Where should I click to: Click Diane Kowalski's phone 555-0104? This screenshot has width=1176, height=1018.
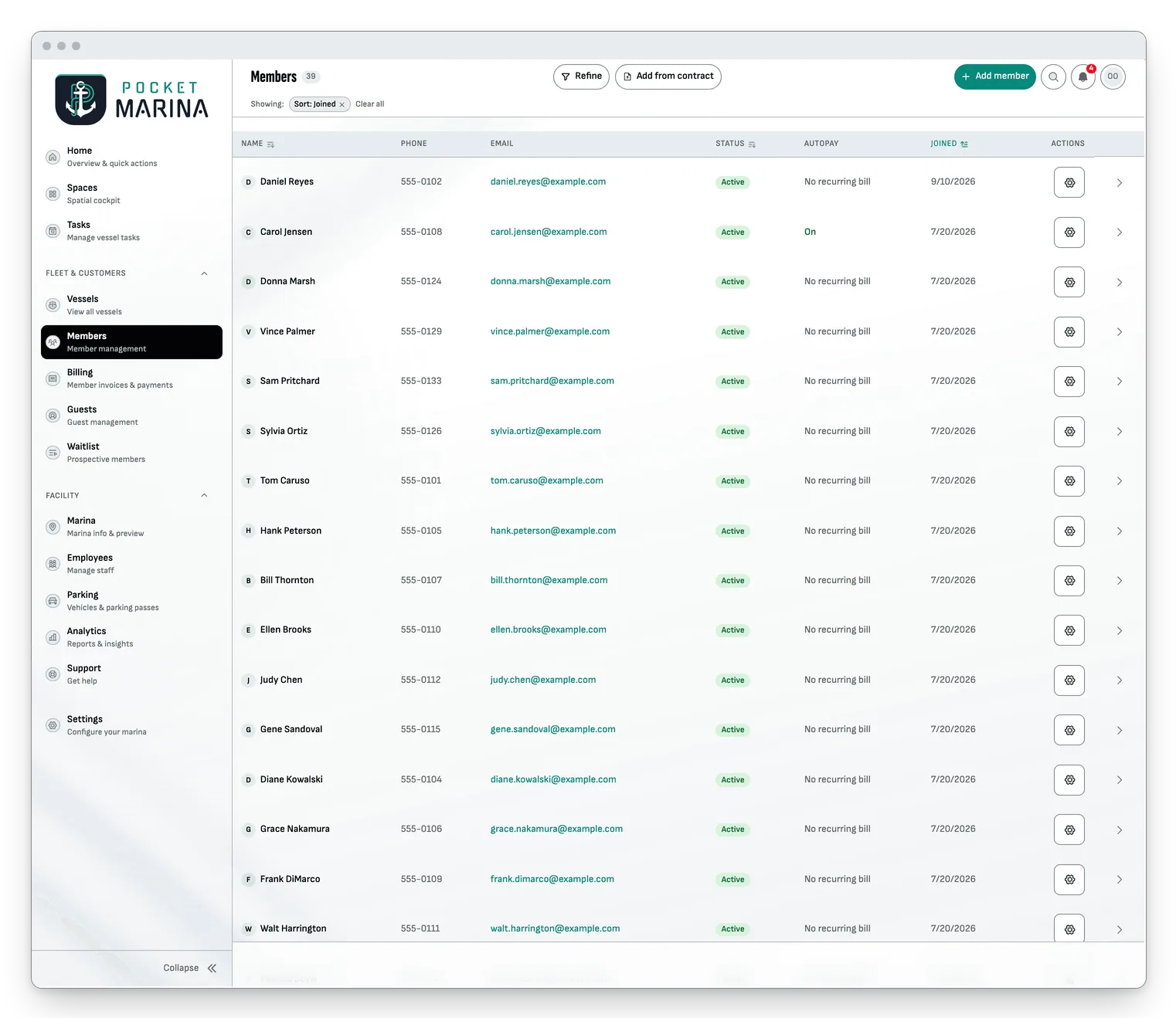421,780
